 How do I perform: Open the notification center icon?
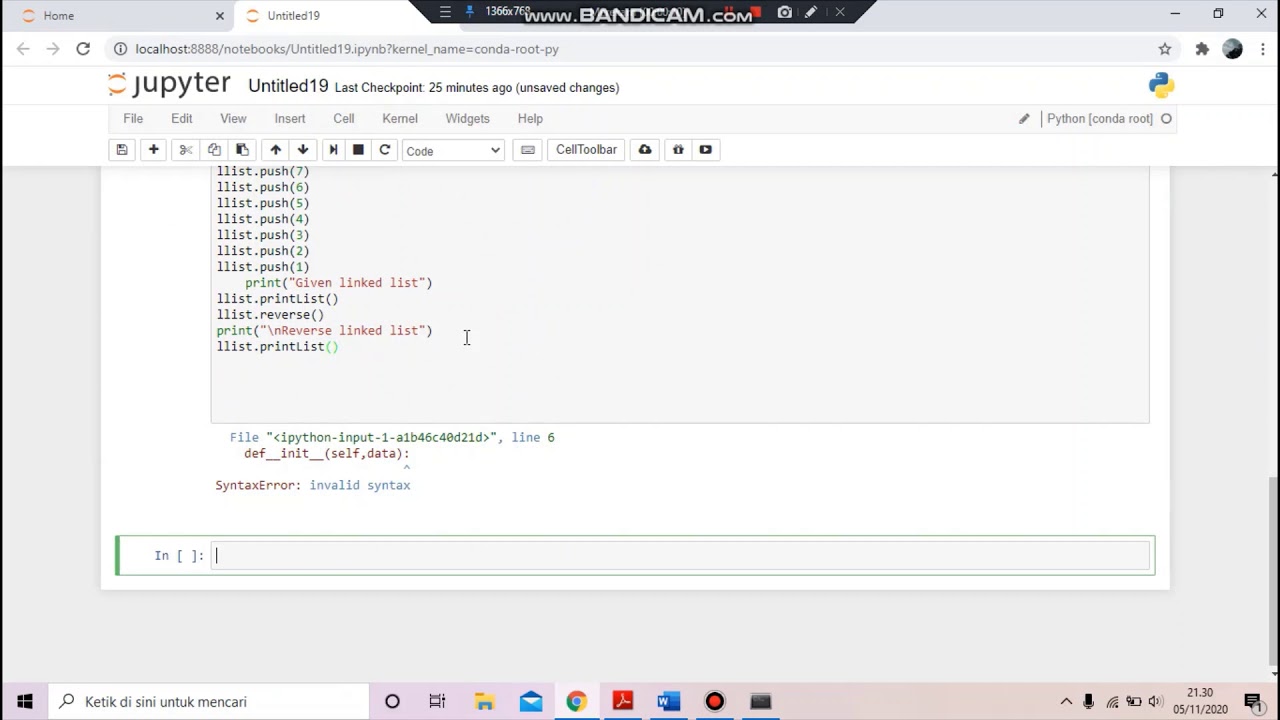(1252, 702)
